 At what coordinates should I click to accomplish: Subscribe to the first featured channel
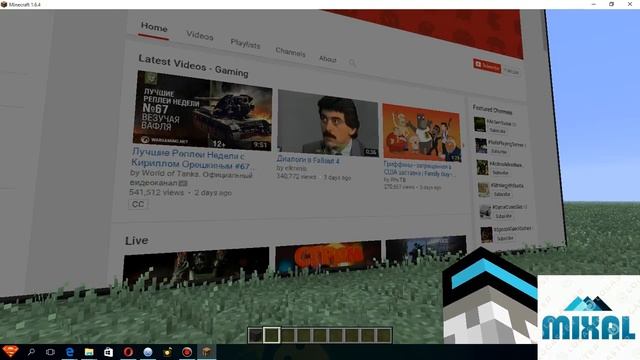pyautogui.click(x=497, y=131)
